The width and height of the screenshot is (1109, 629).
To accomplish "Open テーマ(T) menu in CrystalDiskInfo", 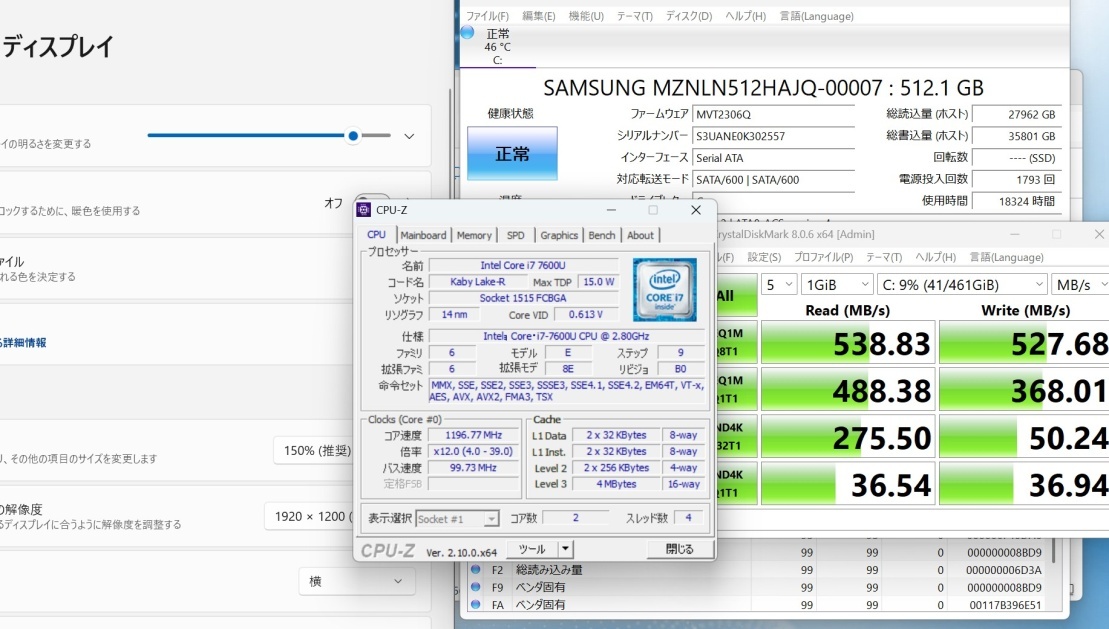I will pyautogui.click(x=634, y=16).
